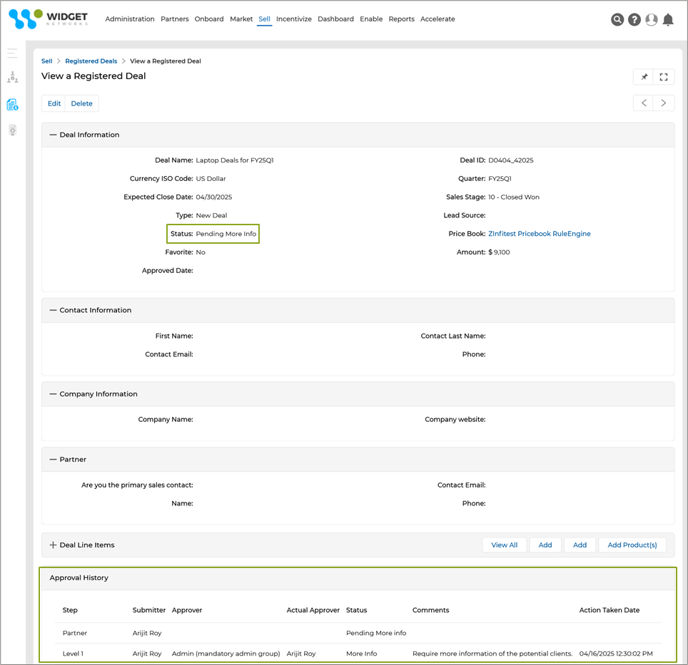Click Registered Deals in the breadcrumb
Screen dimensions: 688x665
[x=91, y=61]
